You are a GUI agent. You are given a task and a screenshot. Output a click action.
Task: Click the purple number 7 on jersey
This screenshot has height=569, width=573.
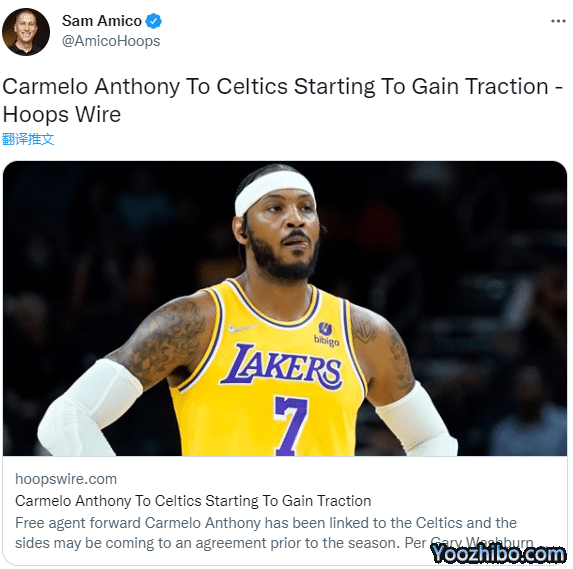tap(291, 426)
